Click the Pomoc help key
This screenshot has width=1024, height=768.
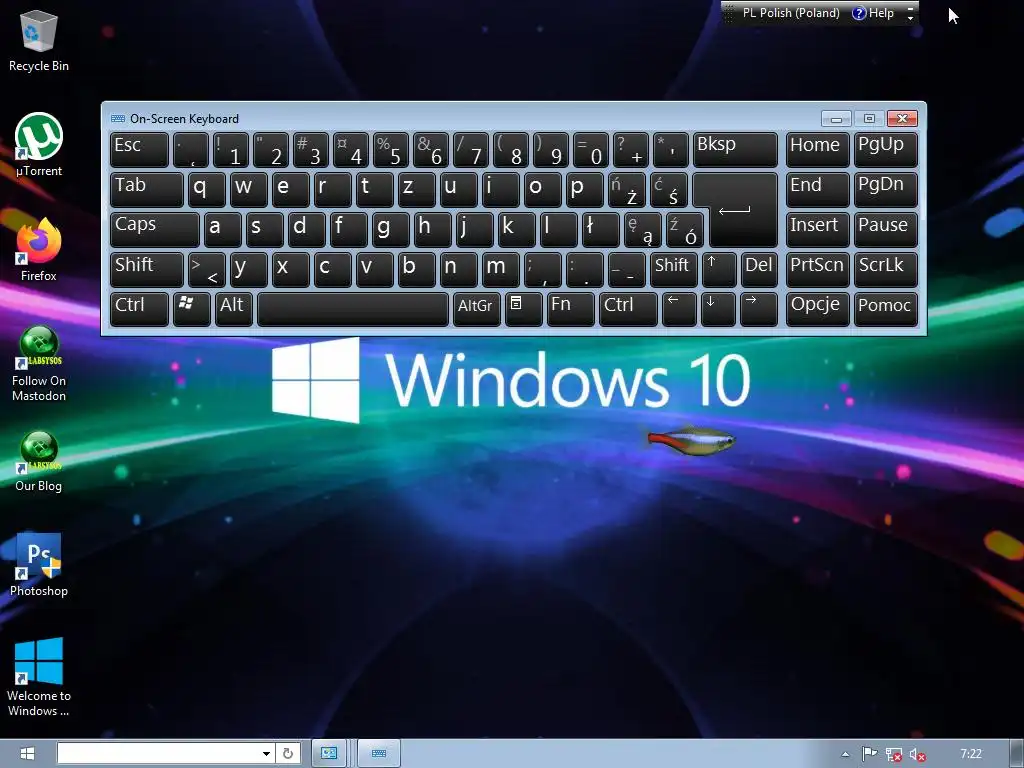(x=885, y=309)
